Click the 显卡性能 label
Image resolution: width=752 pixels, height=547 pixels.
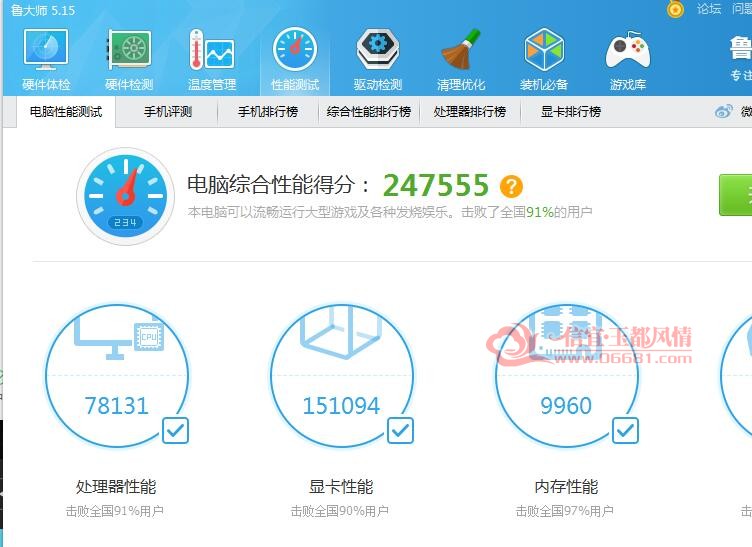point(341,487)
